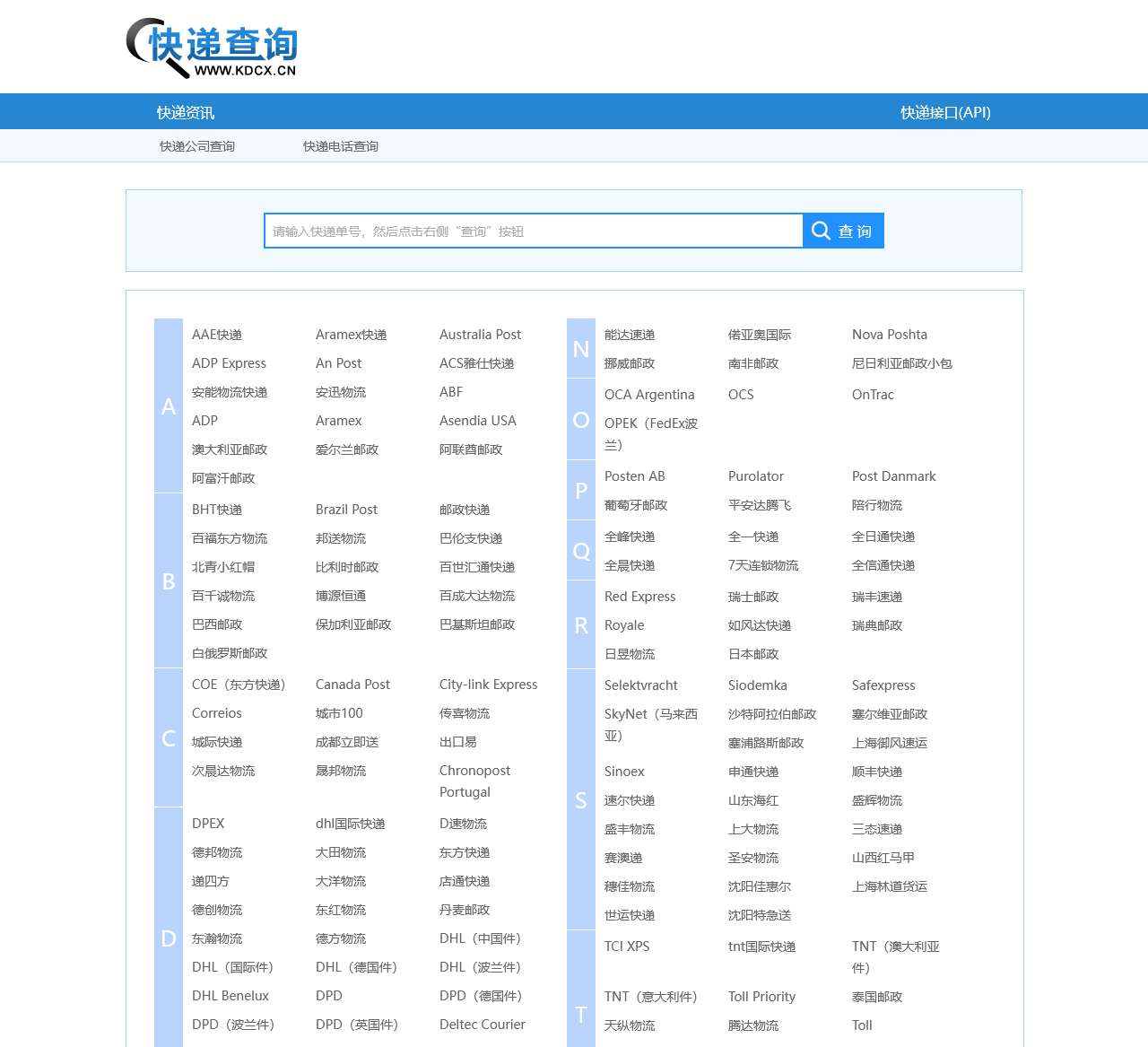
Task: Select Safexpress courier
Action: coord(883,685)
